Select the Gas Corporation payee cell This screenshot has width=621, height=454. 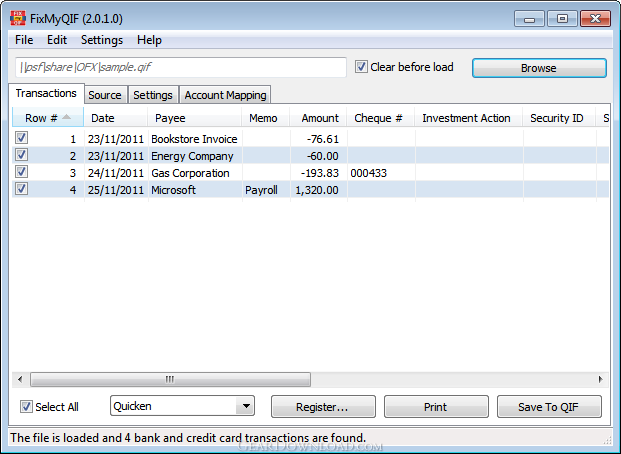click(194, 173)
